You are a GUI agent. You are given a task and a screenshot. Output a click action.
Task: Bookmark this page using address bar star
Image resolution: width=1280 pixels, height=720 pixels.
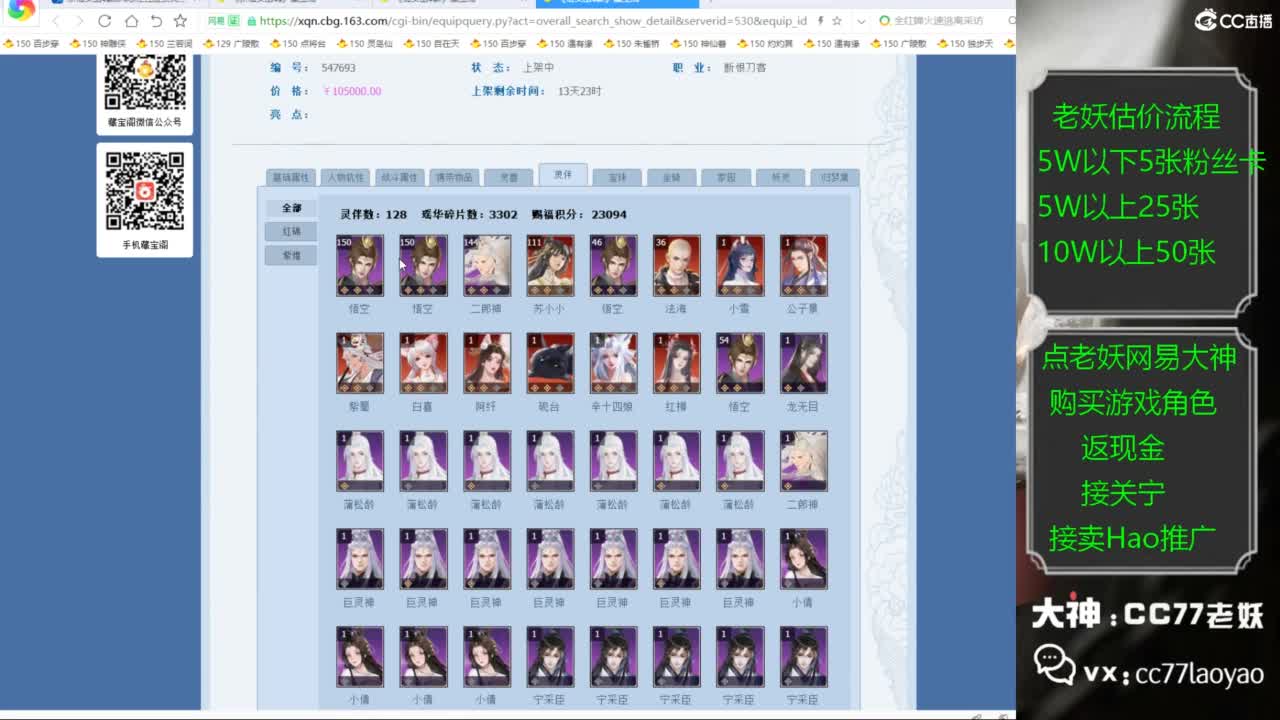click(836, 21)
